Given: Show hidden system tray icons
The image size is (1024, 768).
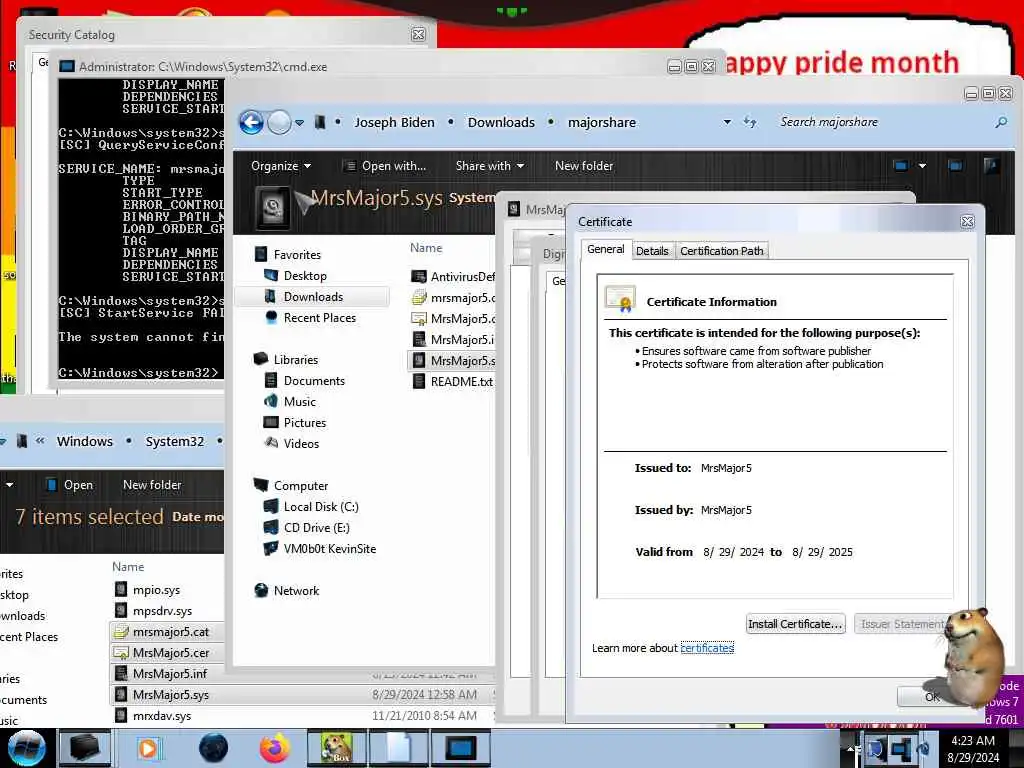Looking at the screenshot, I should pos(850,749).
